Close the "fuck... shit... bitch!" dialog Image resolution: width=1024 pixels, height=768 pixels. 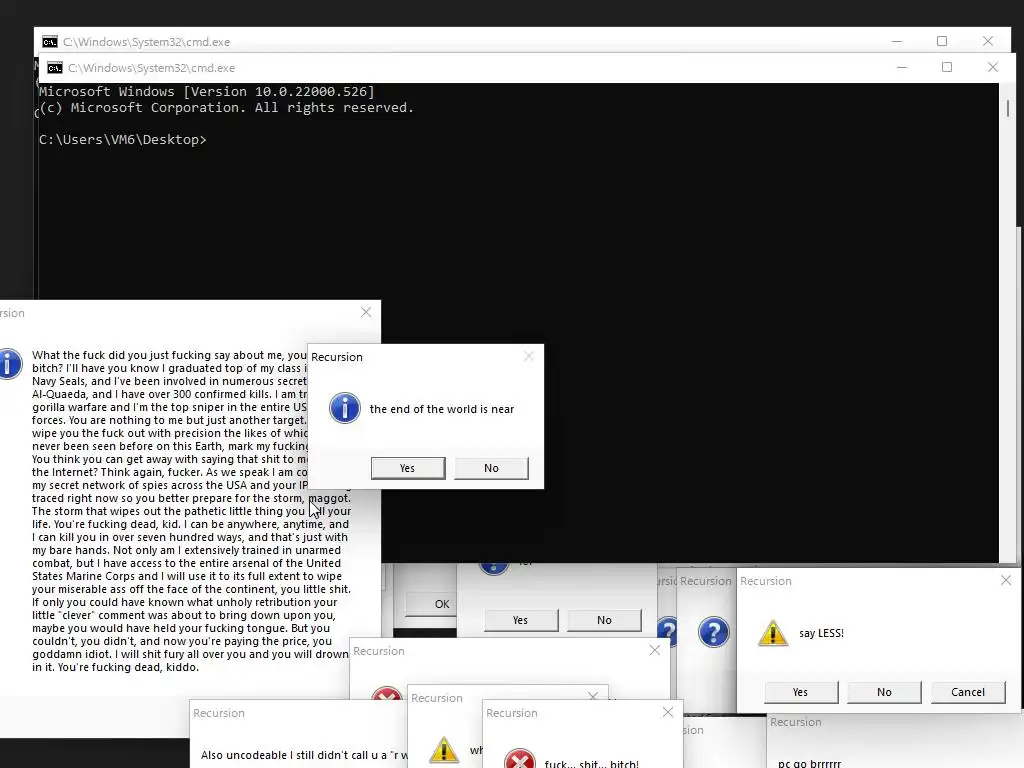click(667, 712)
